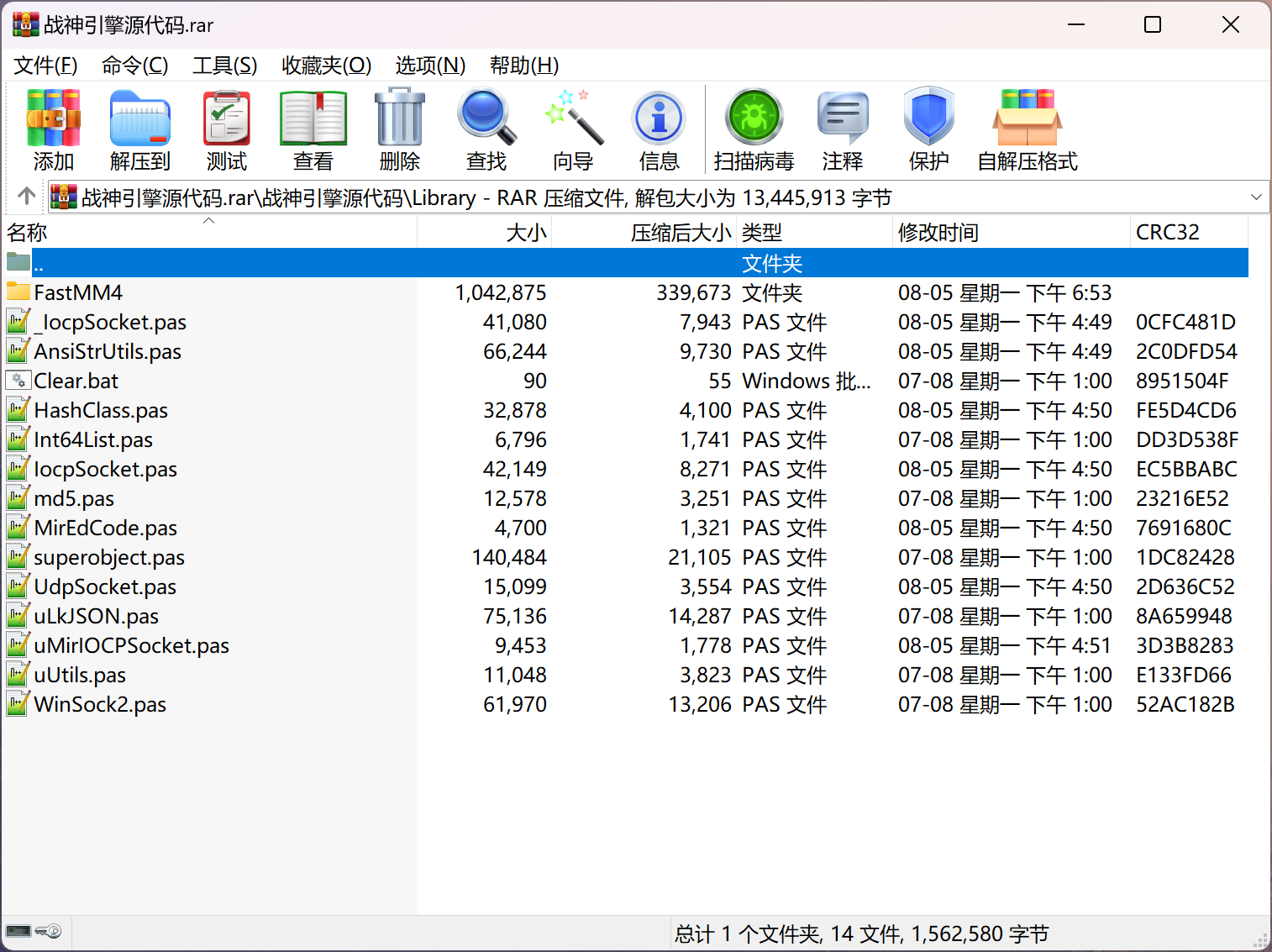Sort by Name (名称) column header
The height and width of the screenshot is (952, 1272).
pyautogui.click(x=210, y=232)
